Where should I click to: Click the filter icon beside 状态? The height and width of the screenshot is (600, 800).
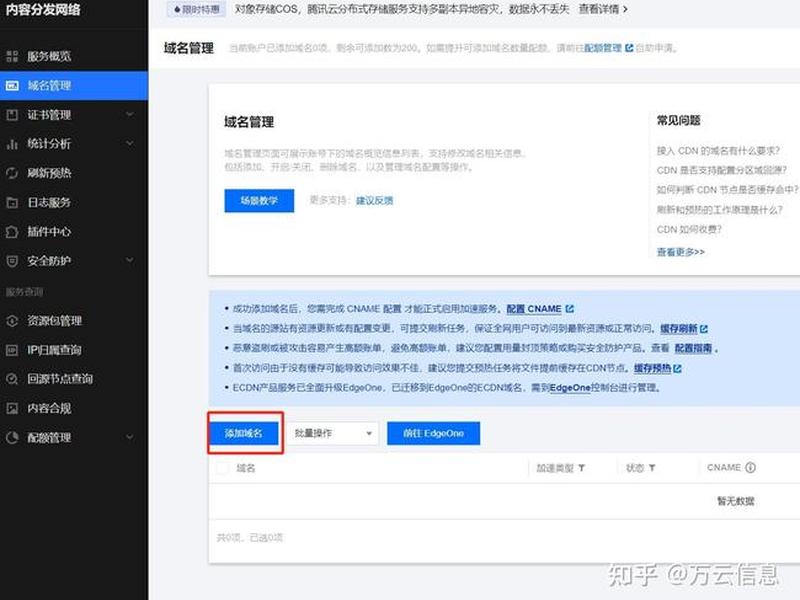point(652,468)
